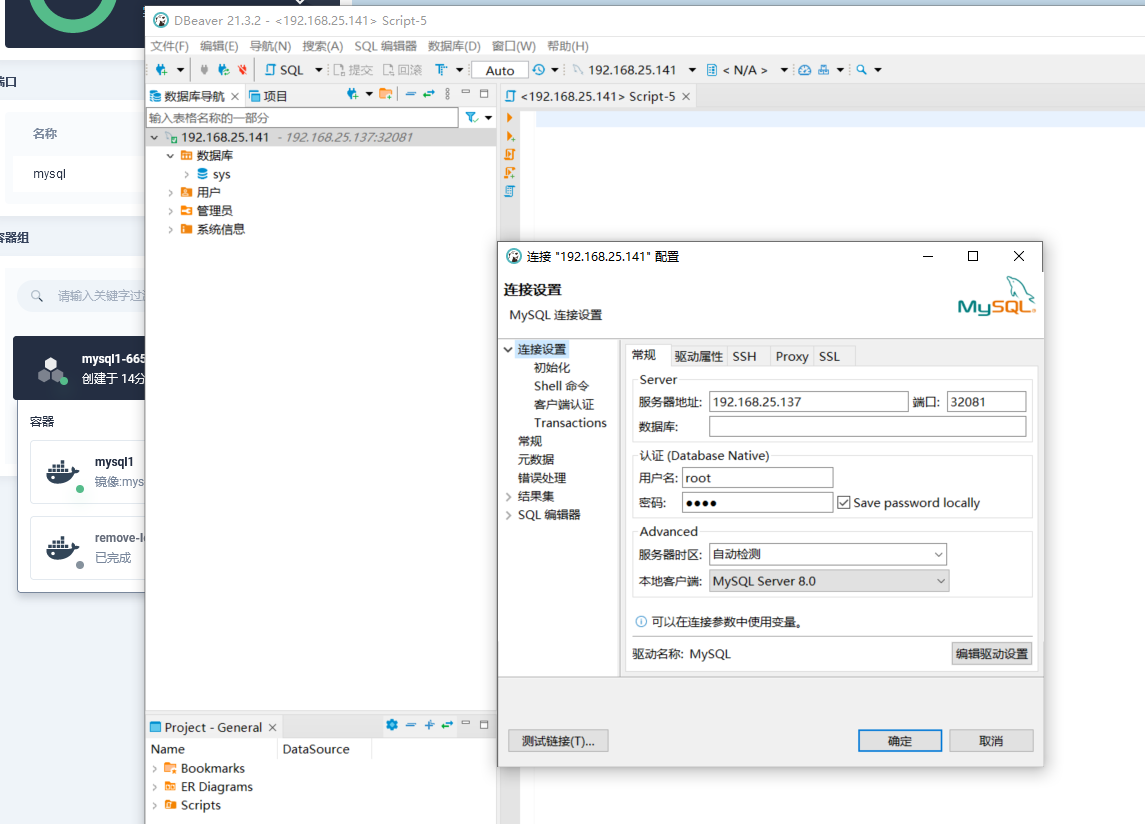Viewport: 1145px width, 824px height.
Task: Switch to the 项目 tab
Action: (x=268, y=96)
